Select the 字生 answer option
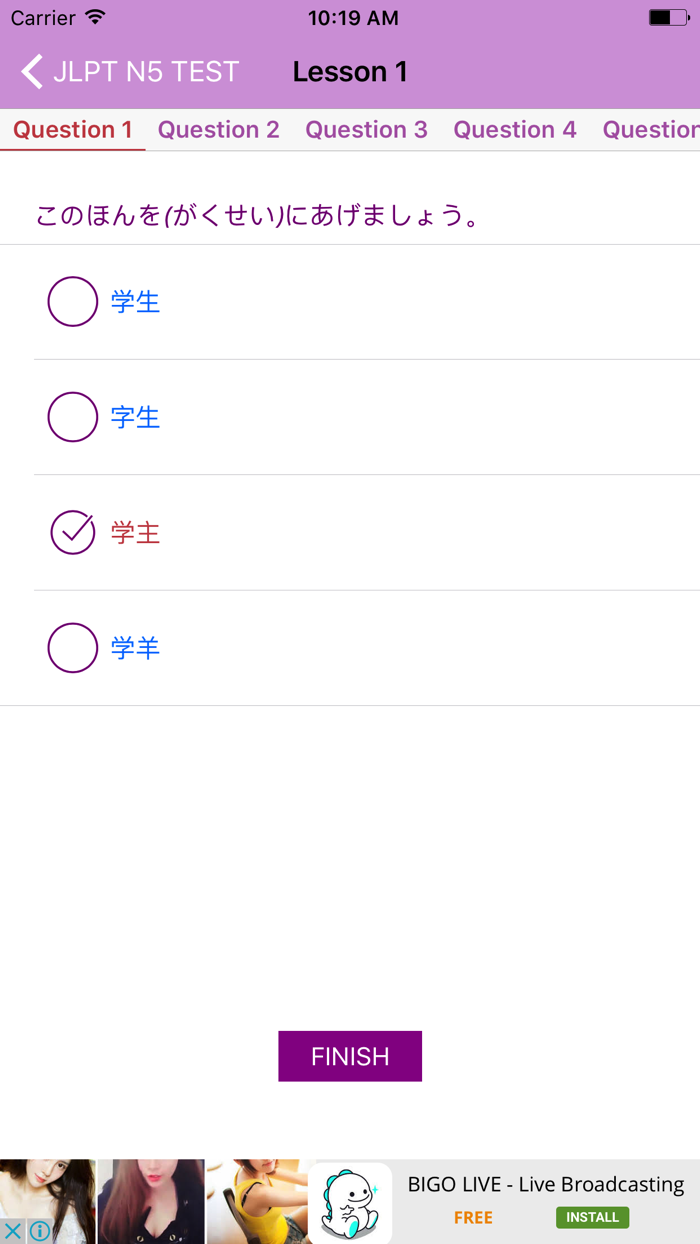The height and width of the screenshot is (1244, 700). [x=72, y=417]
